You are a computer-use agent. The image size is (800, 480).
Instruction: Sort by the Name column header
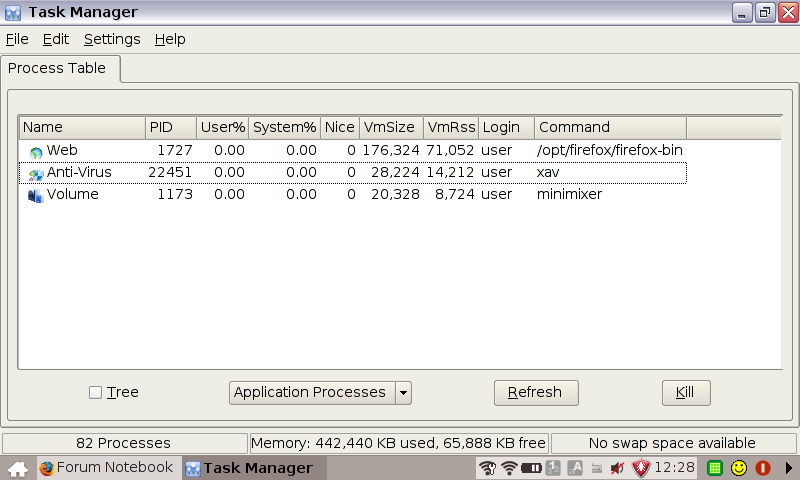pos(82,128)
